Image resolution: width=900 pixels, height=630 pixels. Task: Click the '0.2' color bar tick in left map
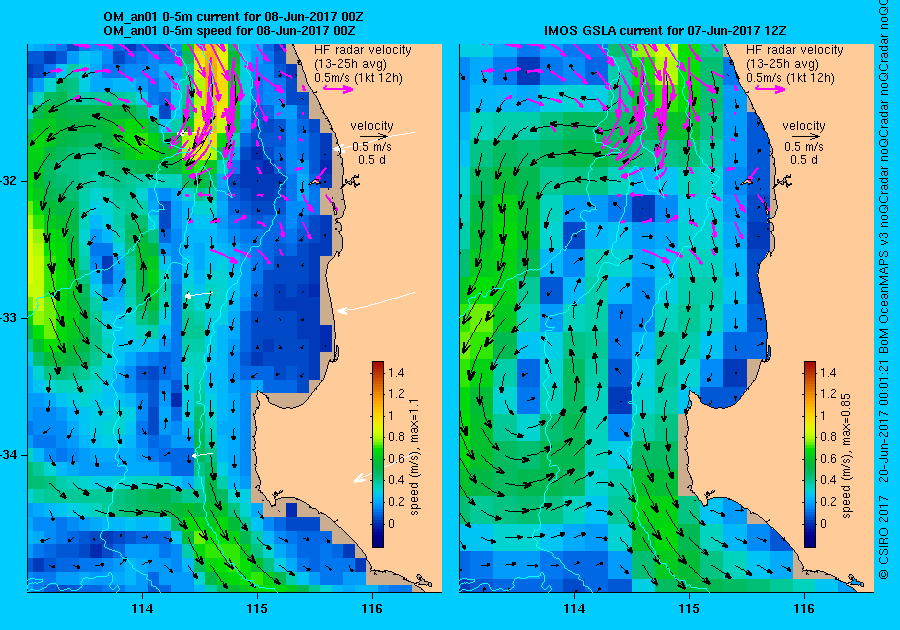[x=396, y=501]
